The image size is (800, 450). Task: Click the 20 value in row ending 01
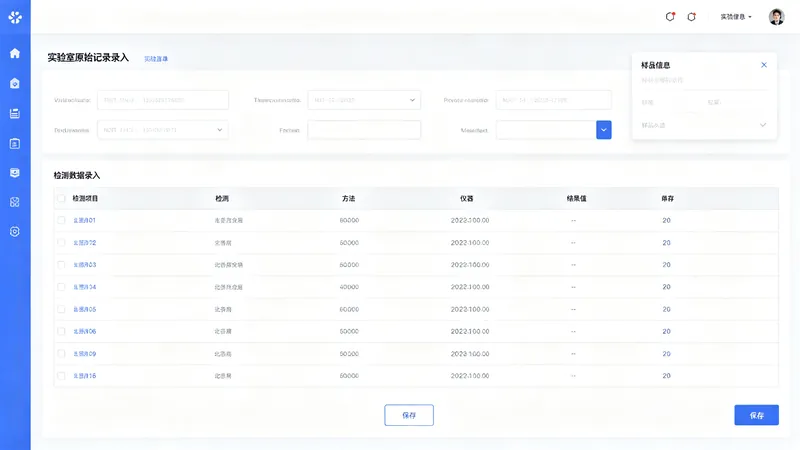click(666, 220)
